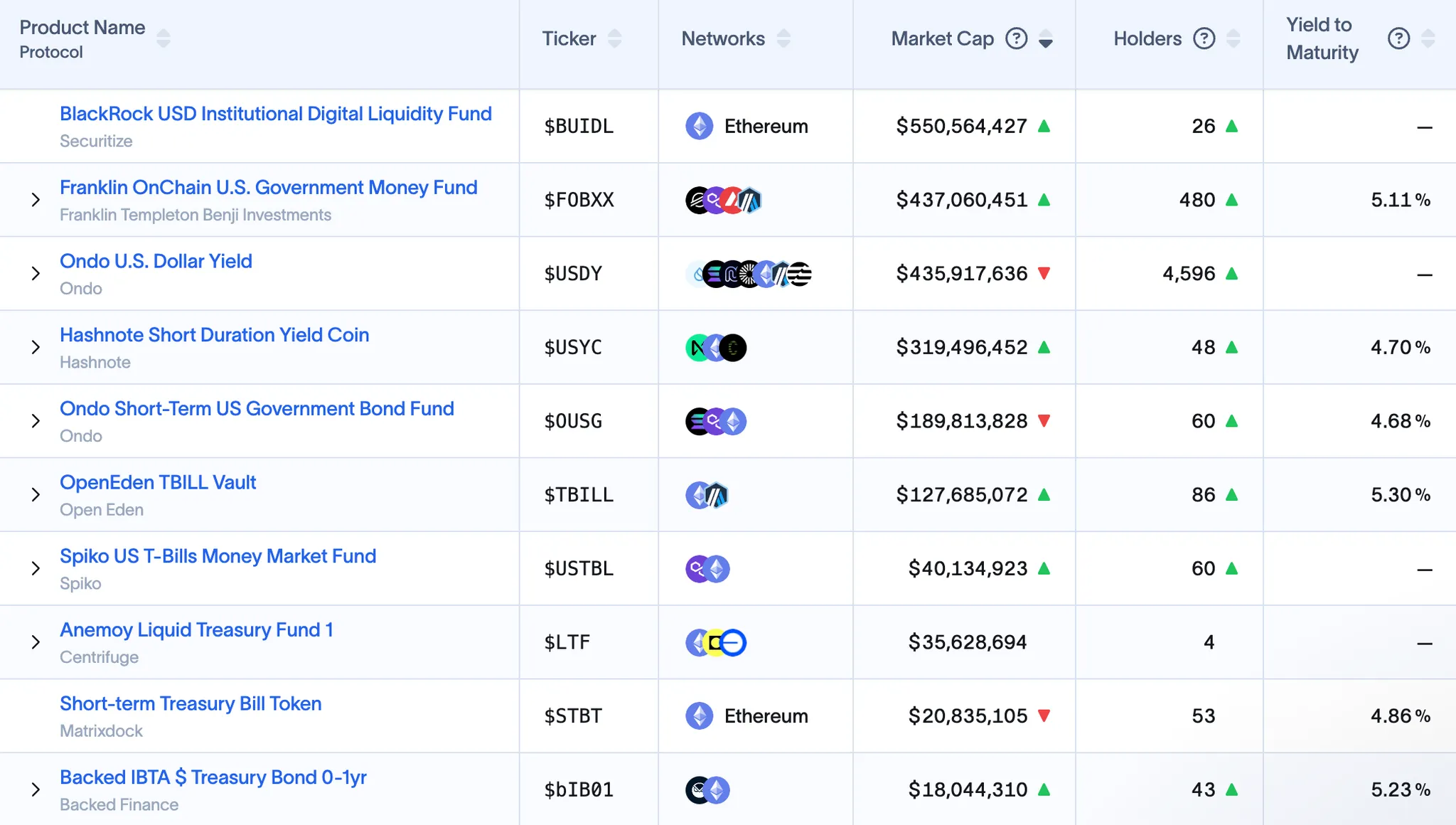Viewport: 1456px width, 825px height.
Task: Sort by Yield to Maturity arrows
Action: pyautogui.click(x=1428, y=38)
